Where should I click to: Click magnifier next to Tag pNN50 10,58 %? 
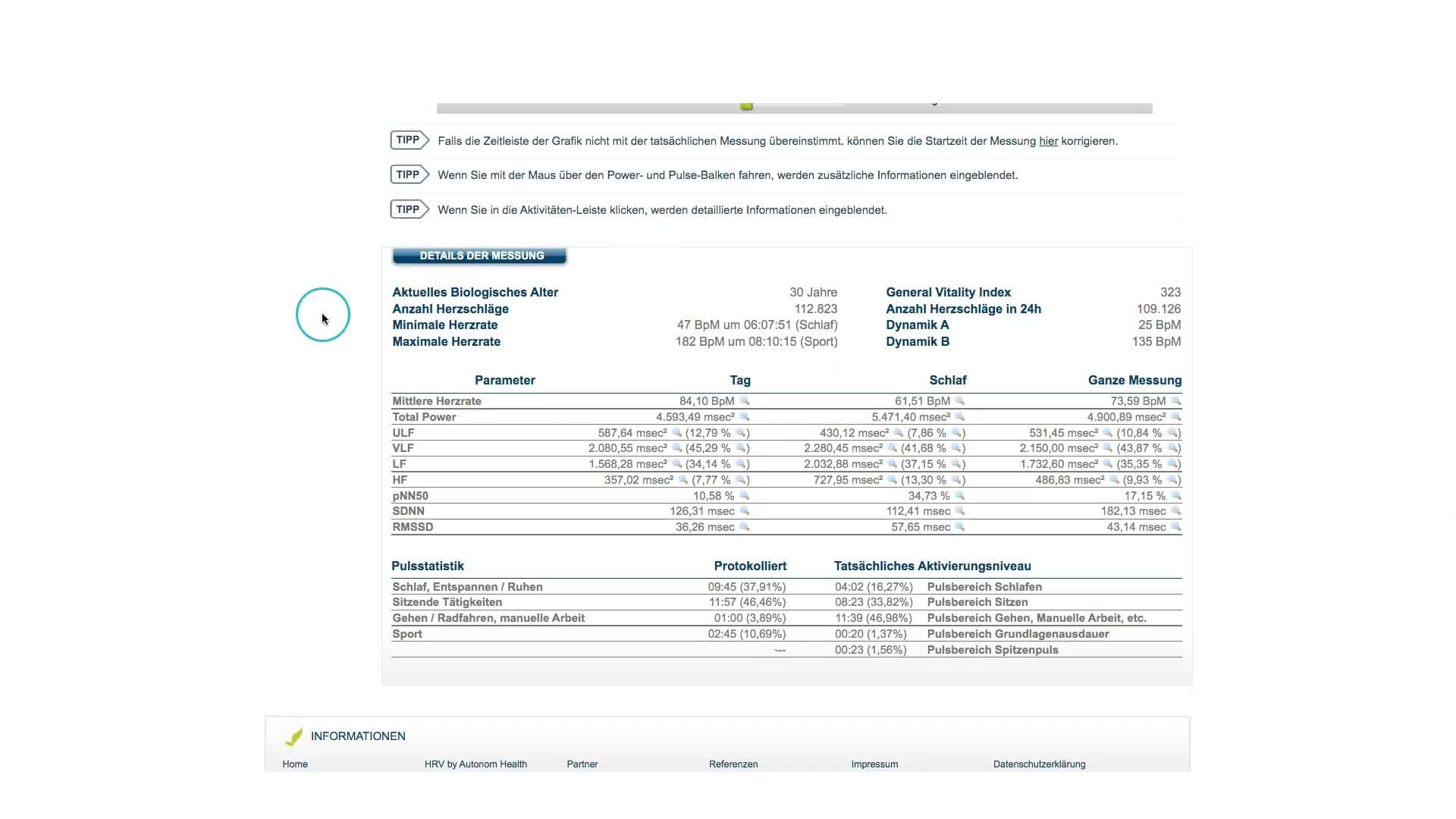(745, 495)
